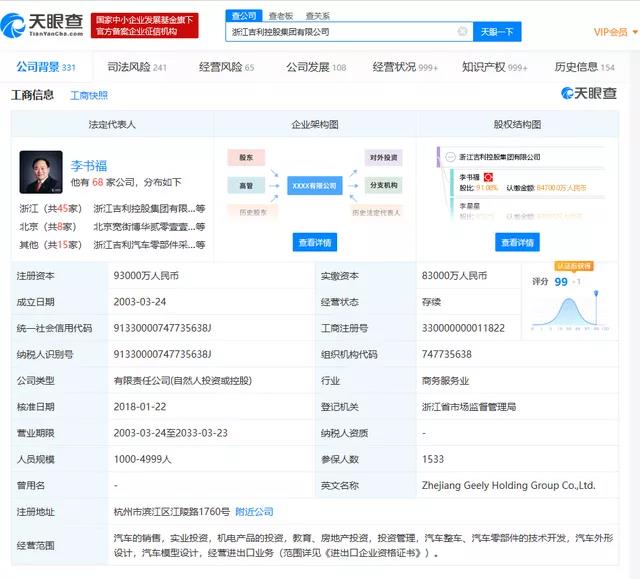
Task: Click English name Zhejiang Geely Holding Group
Action: tap(509, 485)
